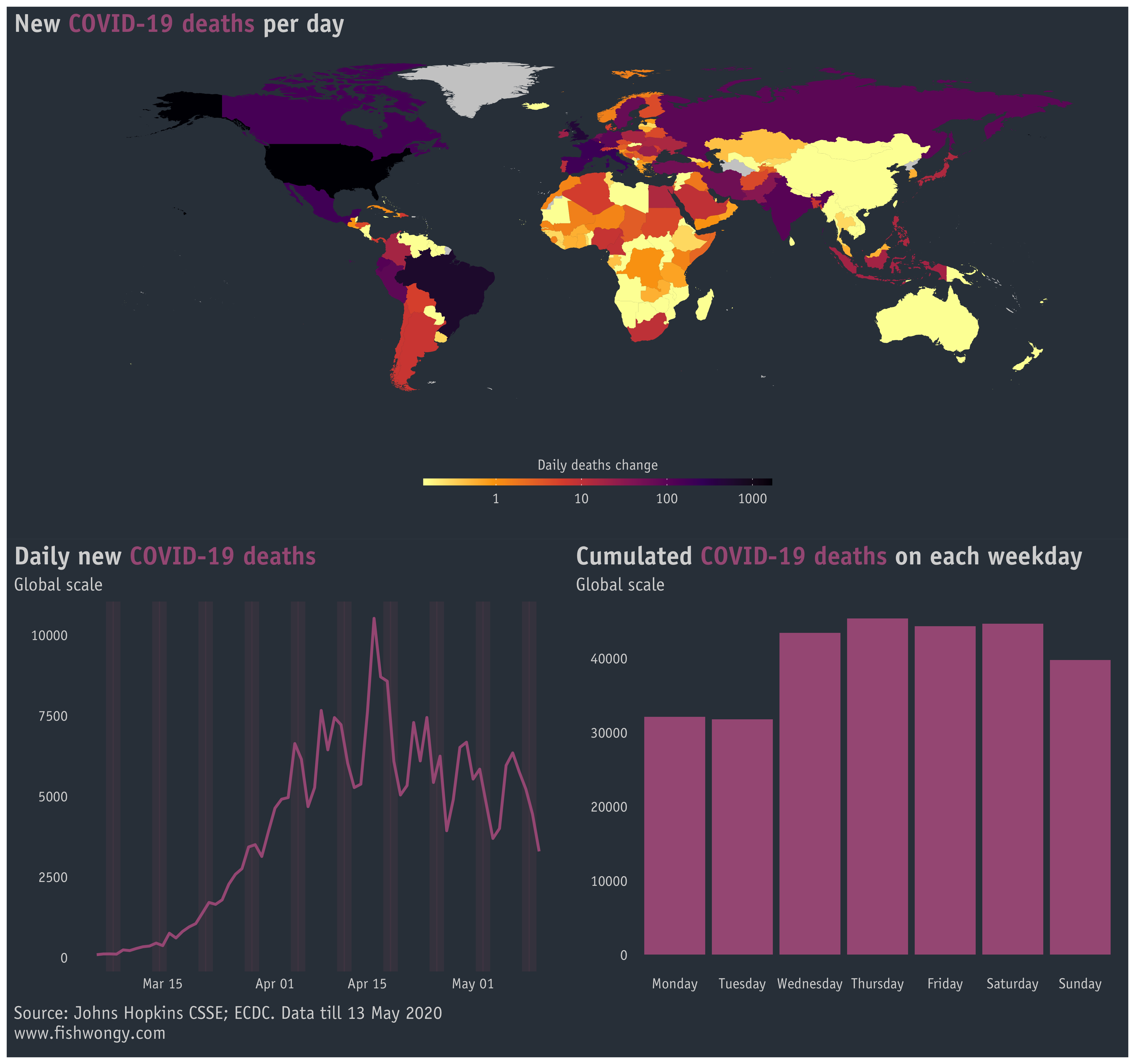
Task: Click the 'Sunday' axis label
Action: coord(1080,984)
